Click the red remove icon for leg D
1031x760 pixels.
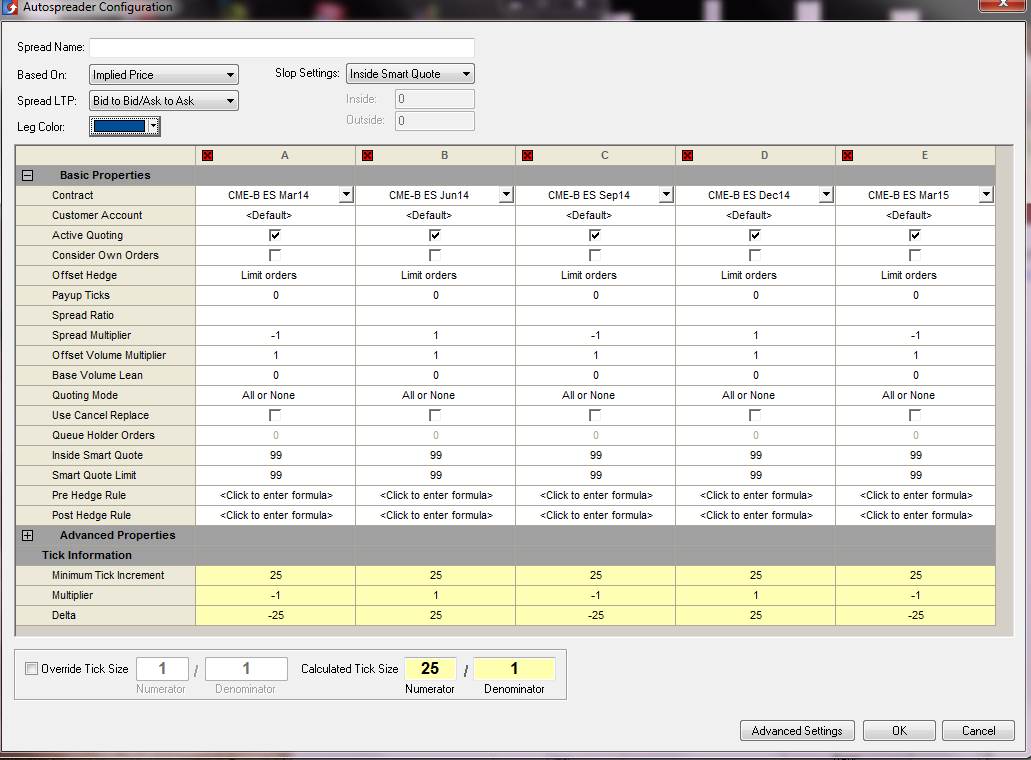click(x=688, y=156)
